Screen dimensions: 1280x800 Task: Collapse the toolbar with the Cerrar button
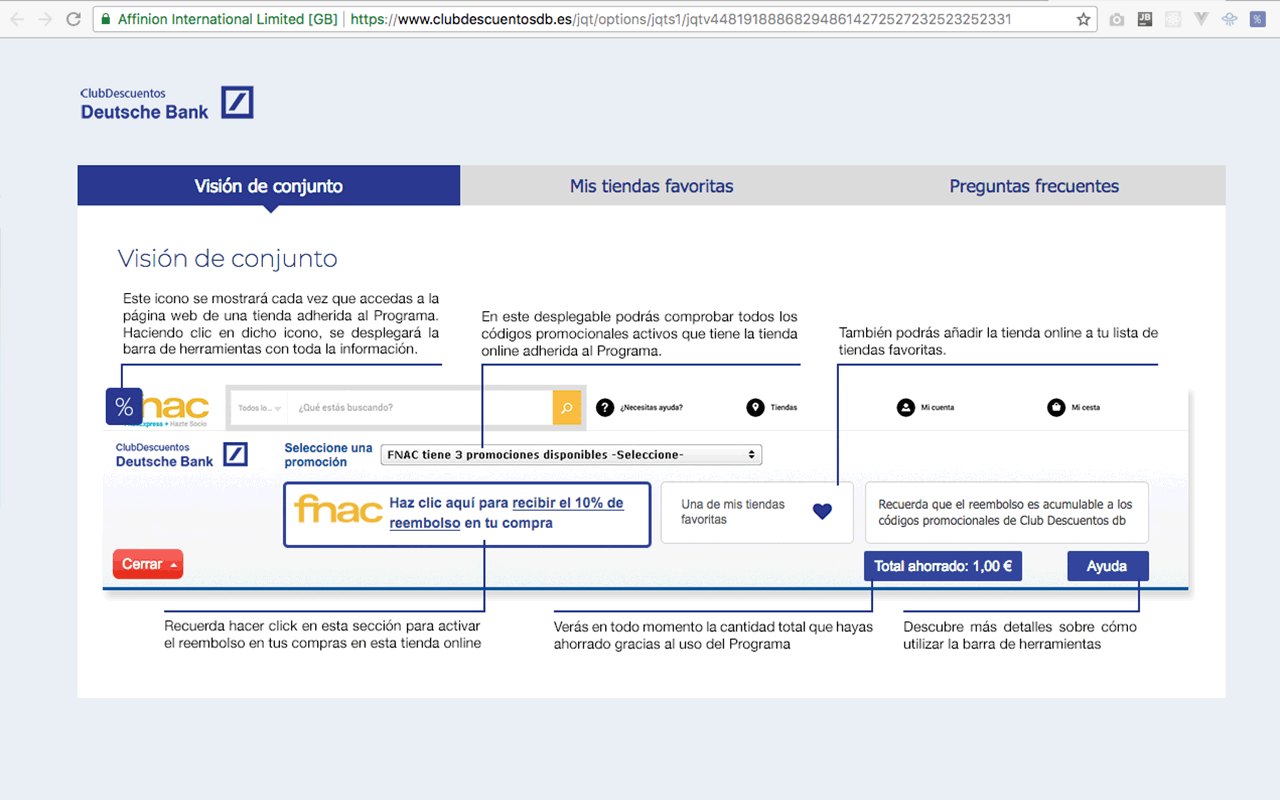pyautogui.click(x=148, y=565)
